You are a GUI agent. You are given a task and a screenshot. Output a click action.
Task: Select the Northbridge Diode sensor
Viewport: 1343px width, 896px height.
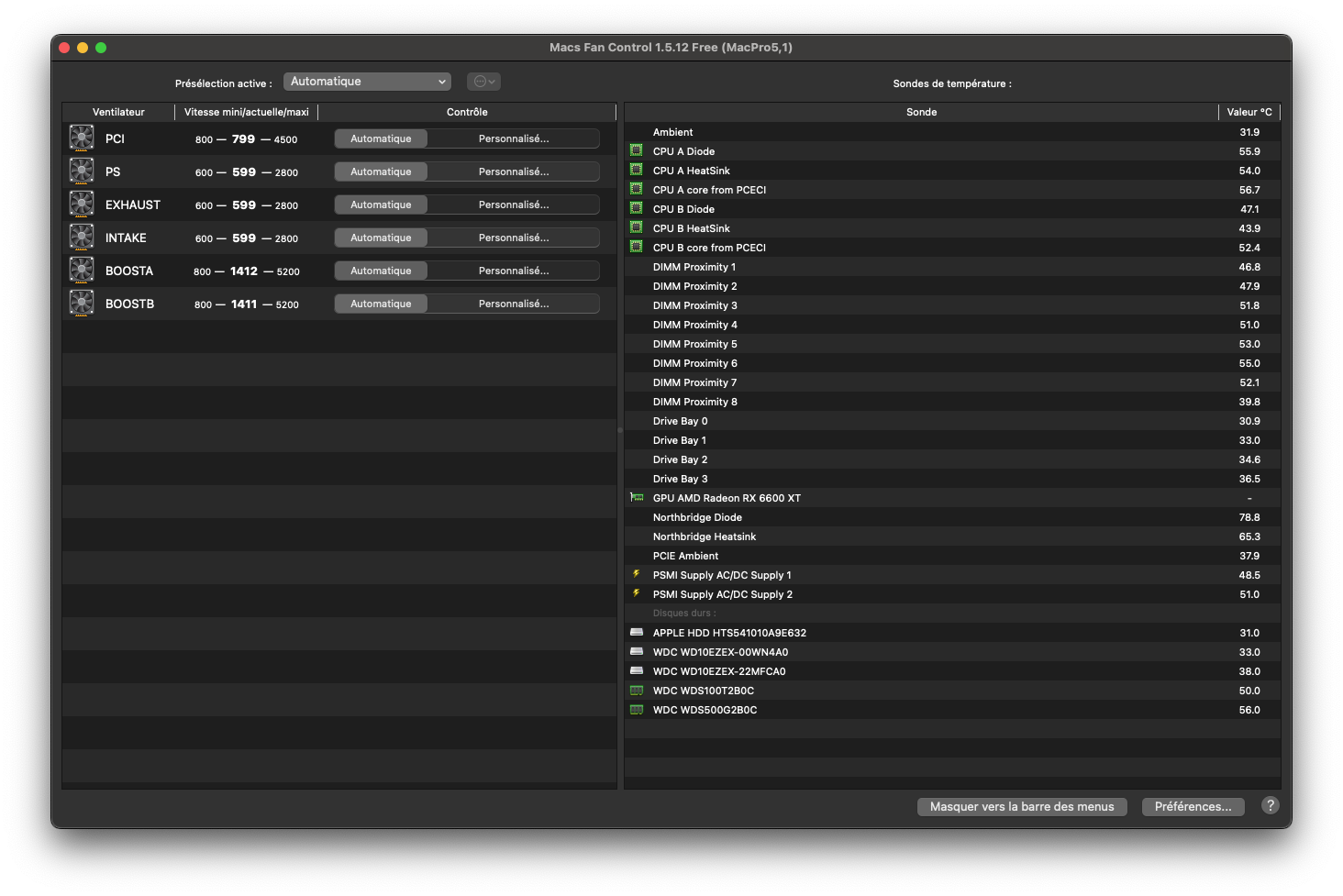pos(952,517)
